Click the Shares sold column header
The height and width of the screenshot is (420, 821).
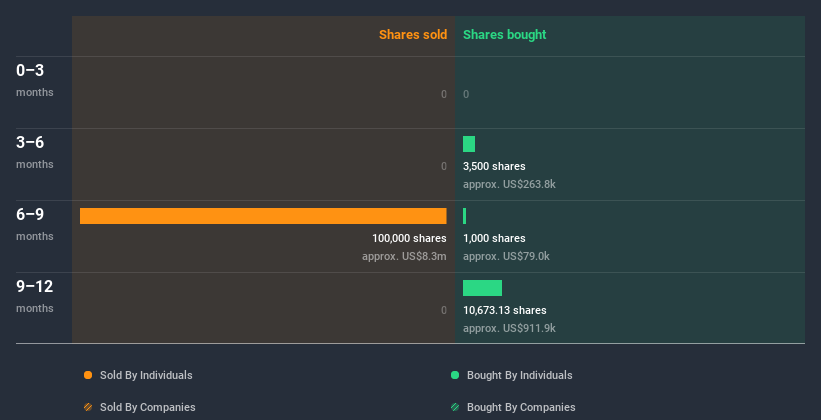pos(413,35)
